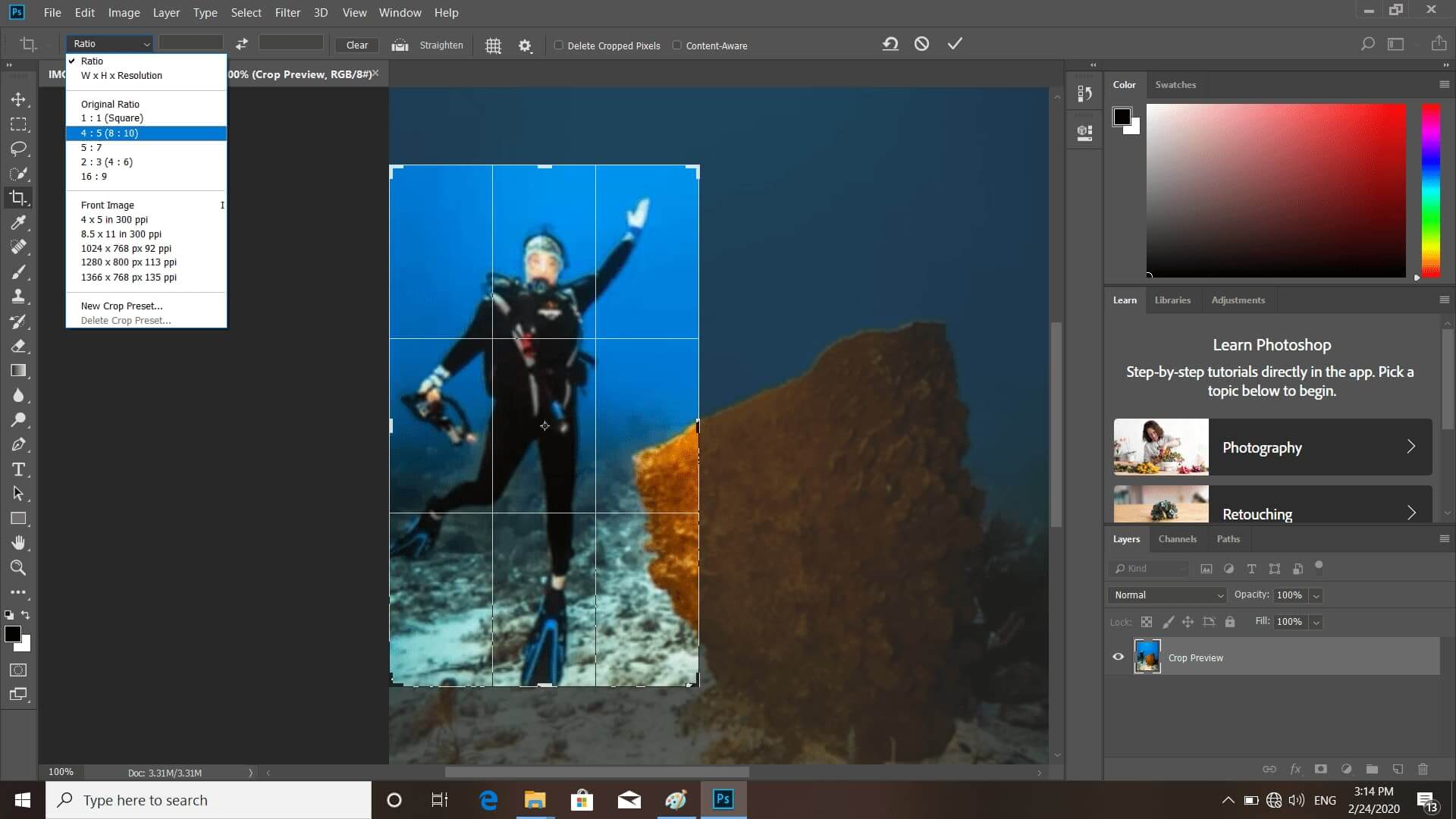The image size is (1456, 819).
Task: Click the Clear button
Action: click(357, 45)
